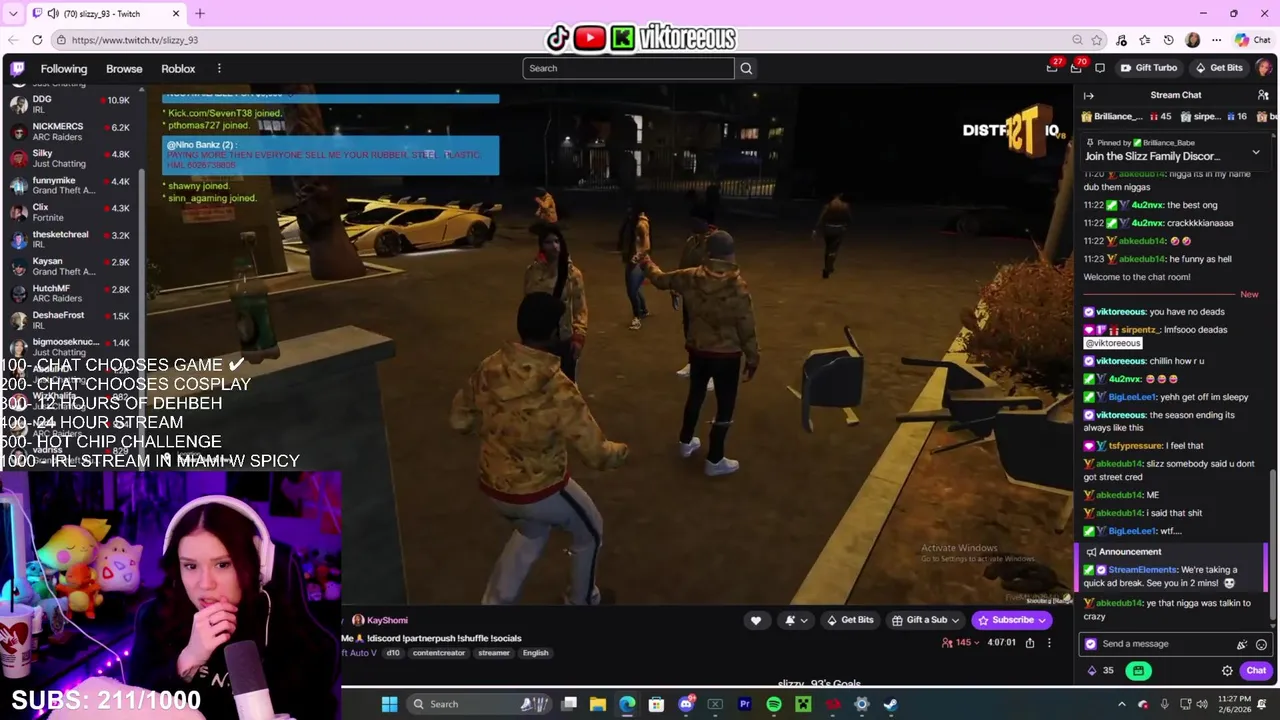Open funnymike channel in sidebar
Image resolution: width=1280 pixels, height=720 pixels.
[70, 185]
